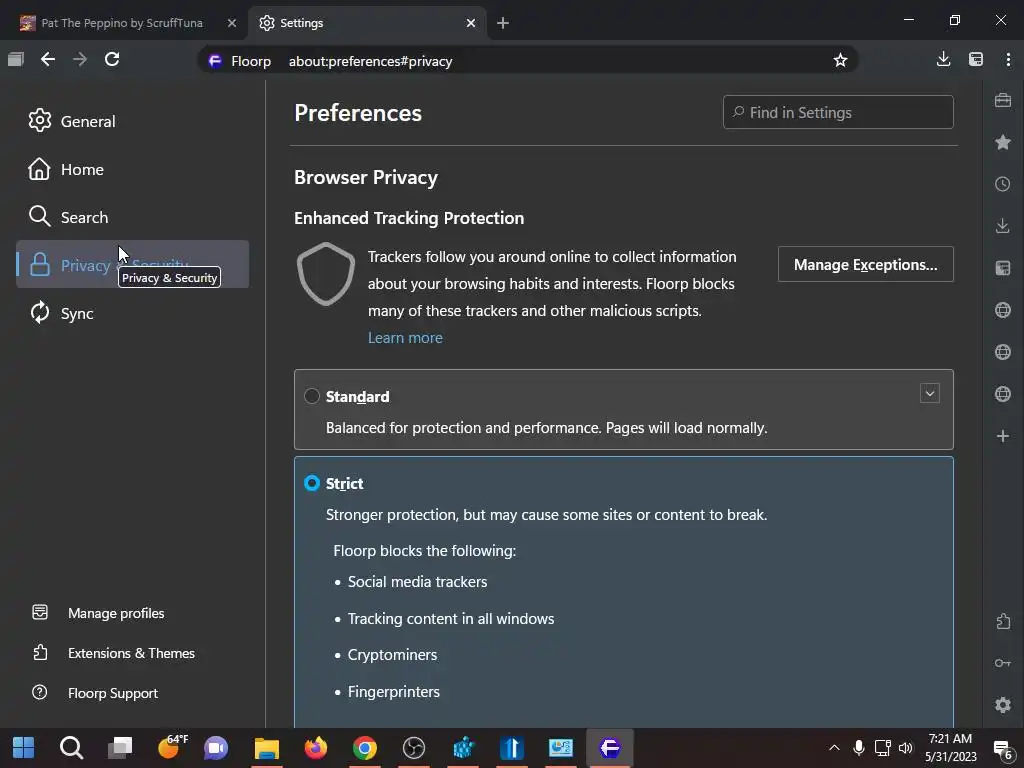Open the briefcase panel in the sidebar
Screen dimensions: 1024x768
point(1003,100)
